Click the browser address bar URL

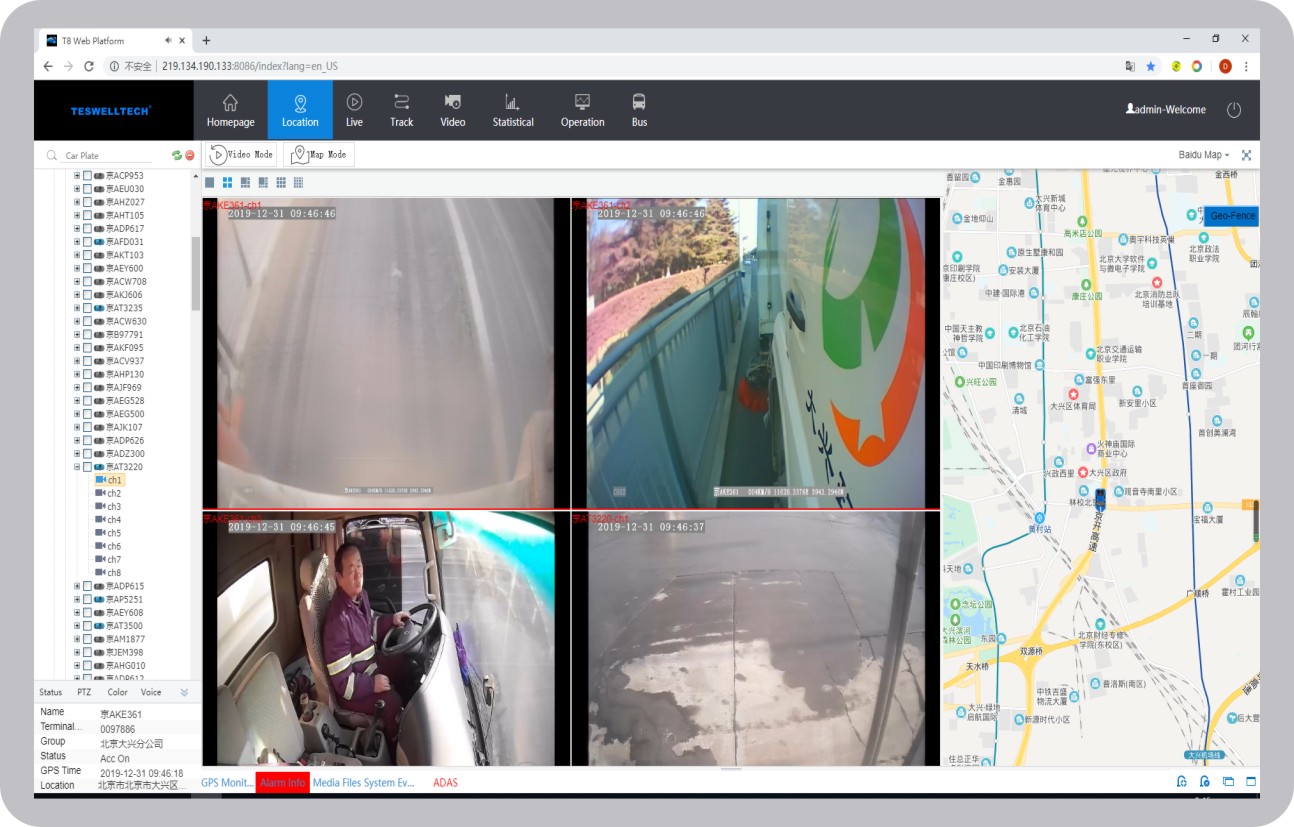pyautogui.click(x=250, y=66)
